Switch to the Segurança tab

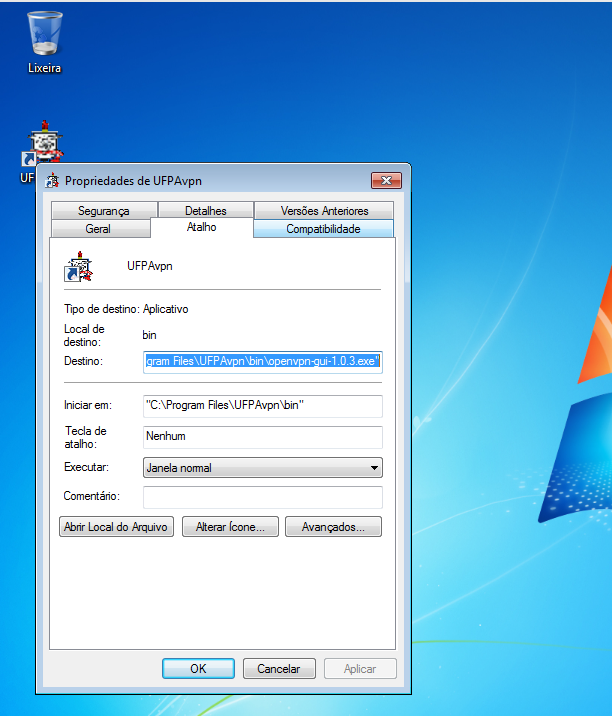click(x=104, y=211)
